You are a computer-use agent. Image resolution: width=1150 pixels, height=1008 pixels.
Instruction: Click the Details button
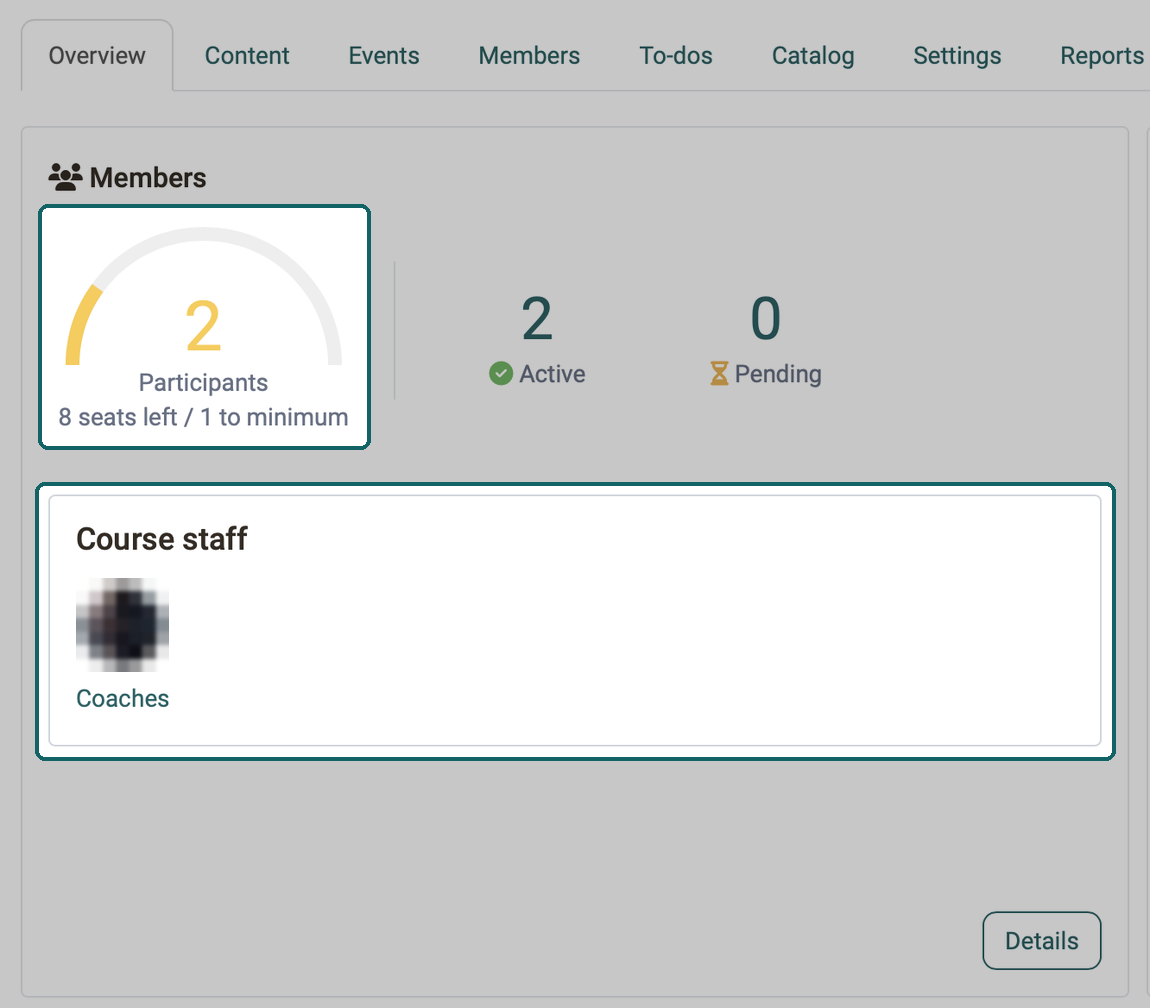pyautogui.click(x=1041, y=941)
